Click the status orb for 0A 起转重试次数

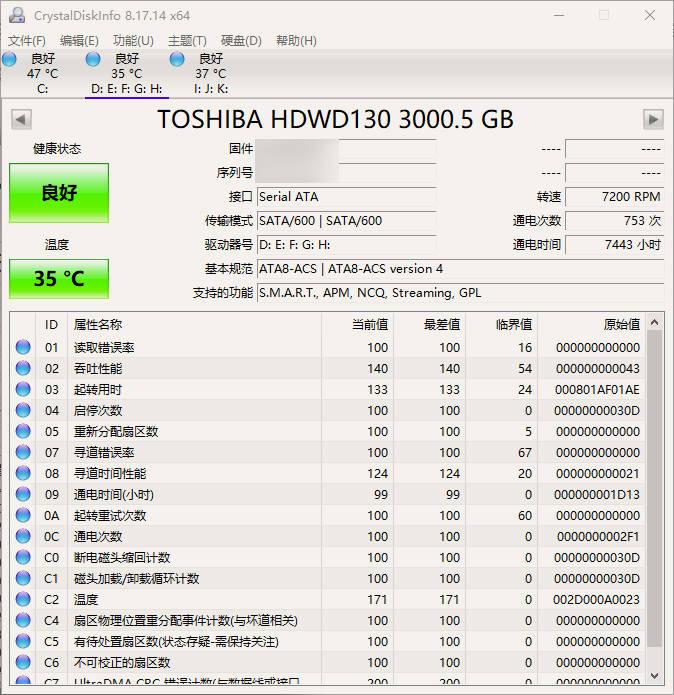(23, 515)
